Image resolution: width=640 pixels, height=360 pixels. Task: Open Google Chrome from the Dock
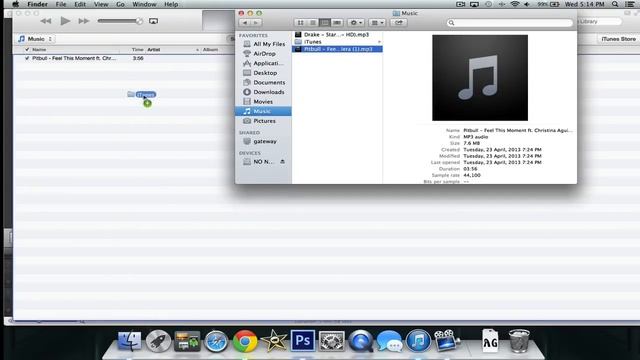click(x=245, y=341)
